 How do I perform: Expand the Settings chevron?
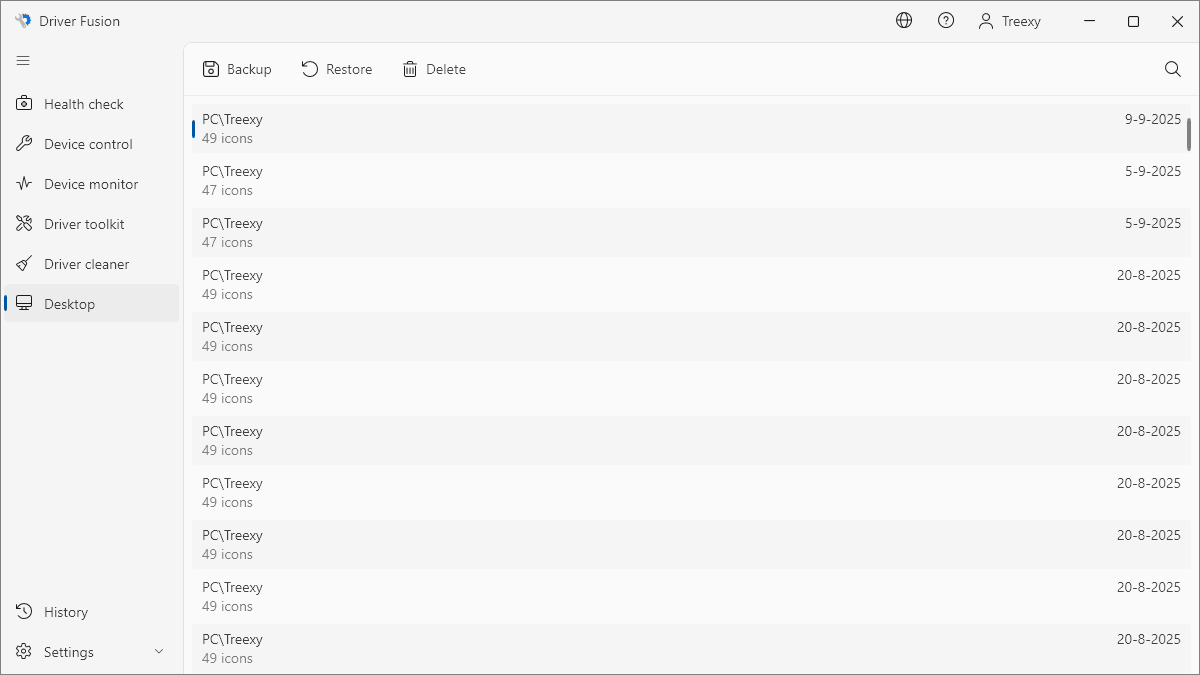pos(159,652)
